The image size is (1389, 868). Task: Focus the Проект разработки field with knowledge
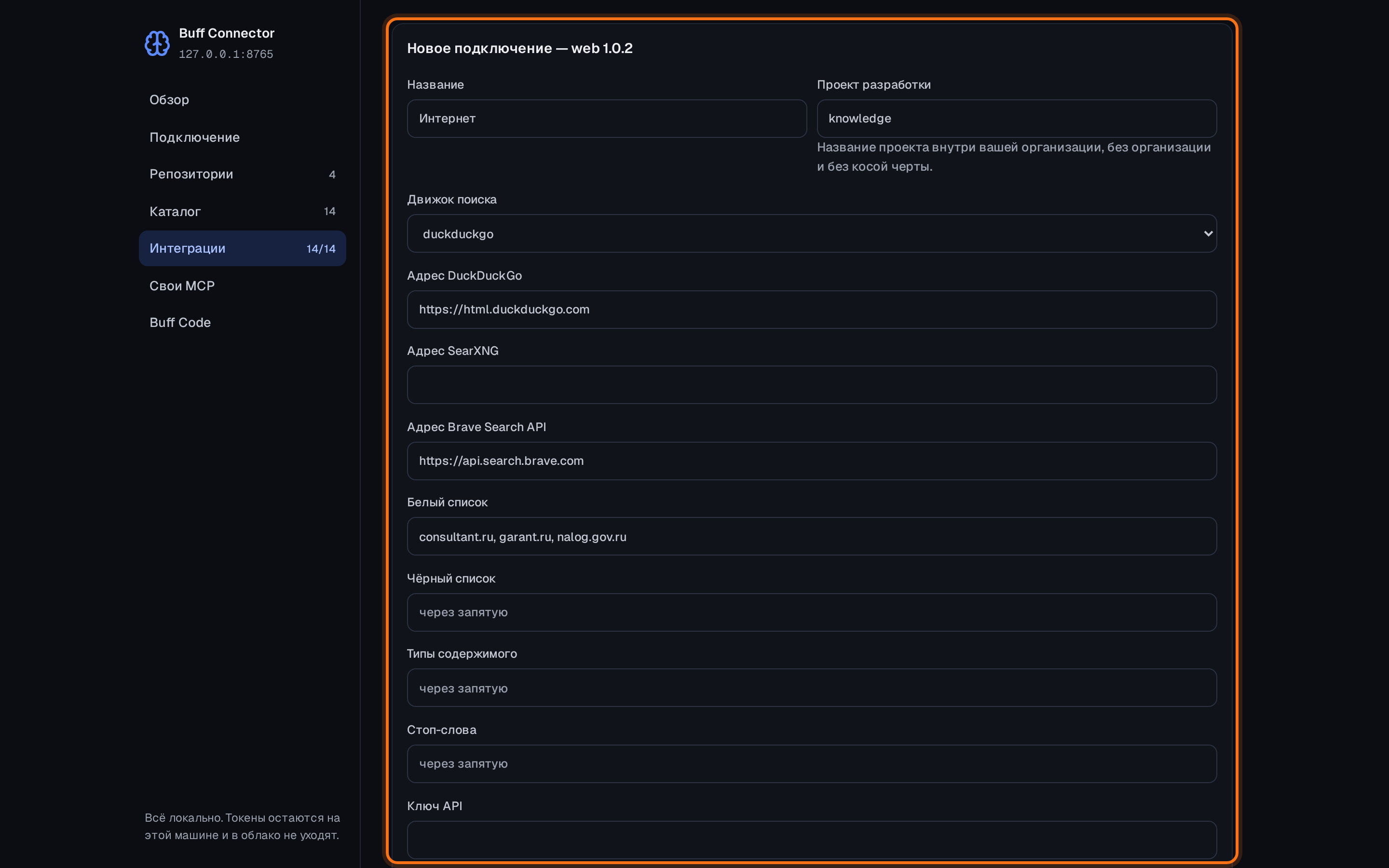coord(1017,119)
